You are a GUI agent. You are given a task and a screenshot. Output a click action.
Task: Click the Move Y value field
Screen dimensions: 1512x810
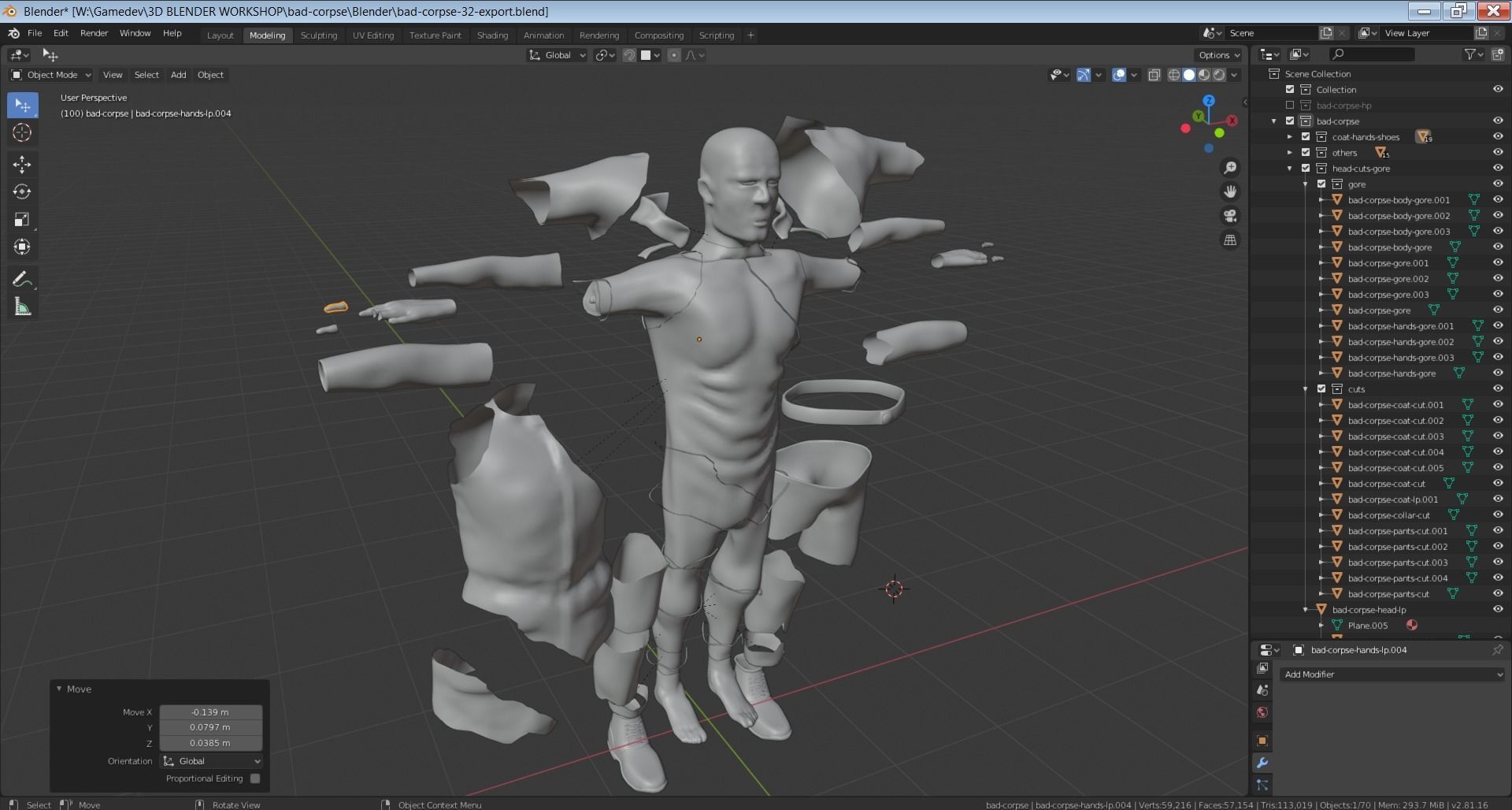(x=210, y=727)
